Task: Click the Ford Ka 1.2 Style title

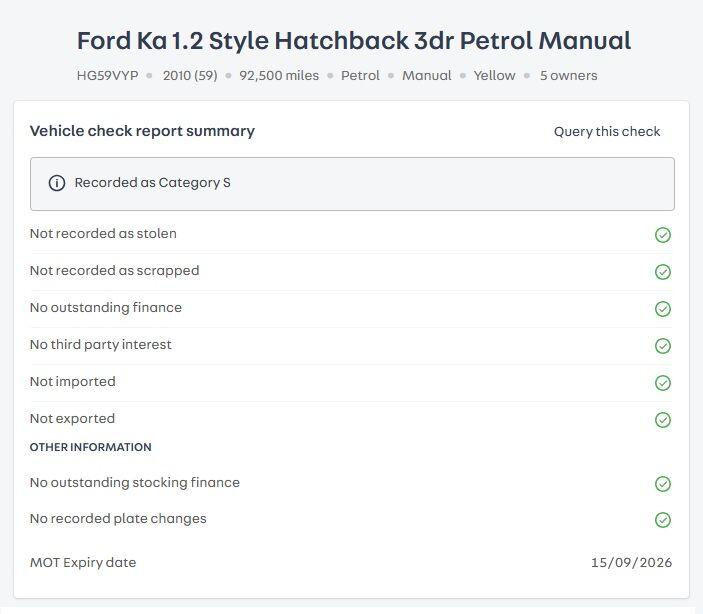Action: tap(354, 40)
